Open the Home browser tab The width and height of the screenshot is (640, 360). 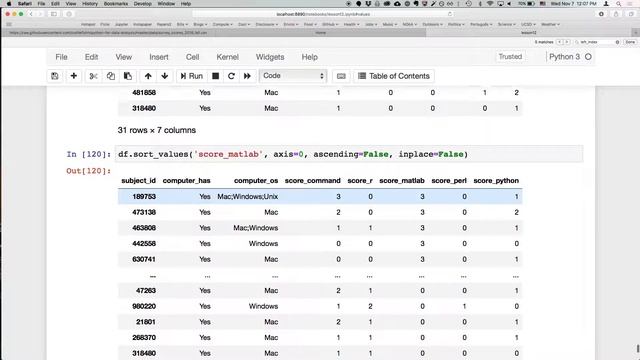tap(320, 33)
